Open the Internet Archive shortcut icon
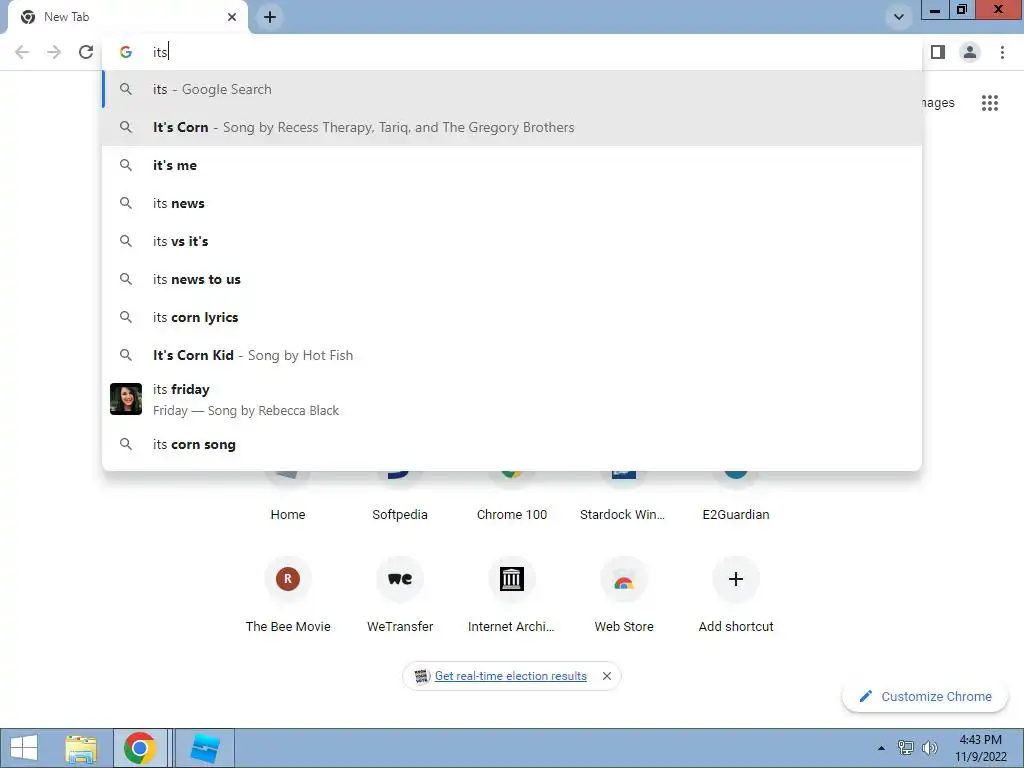Screen dimensions: 1024x768 click(512, 579)
